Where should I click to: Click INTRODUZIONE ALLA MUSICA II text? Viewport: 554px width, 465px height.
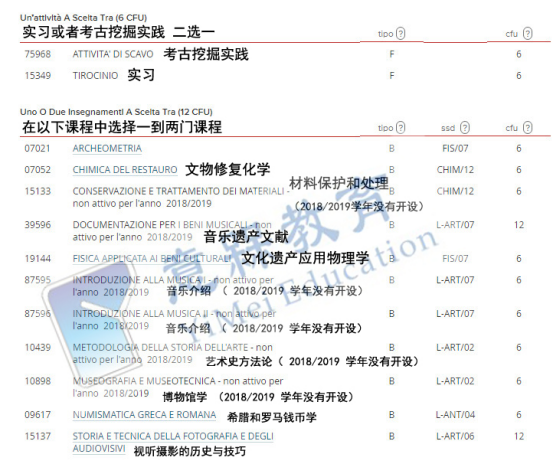pos(140,313)
